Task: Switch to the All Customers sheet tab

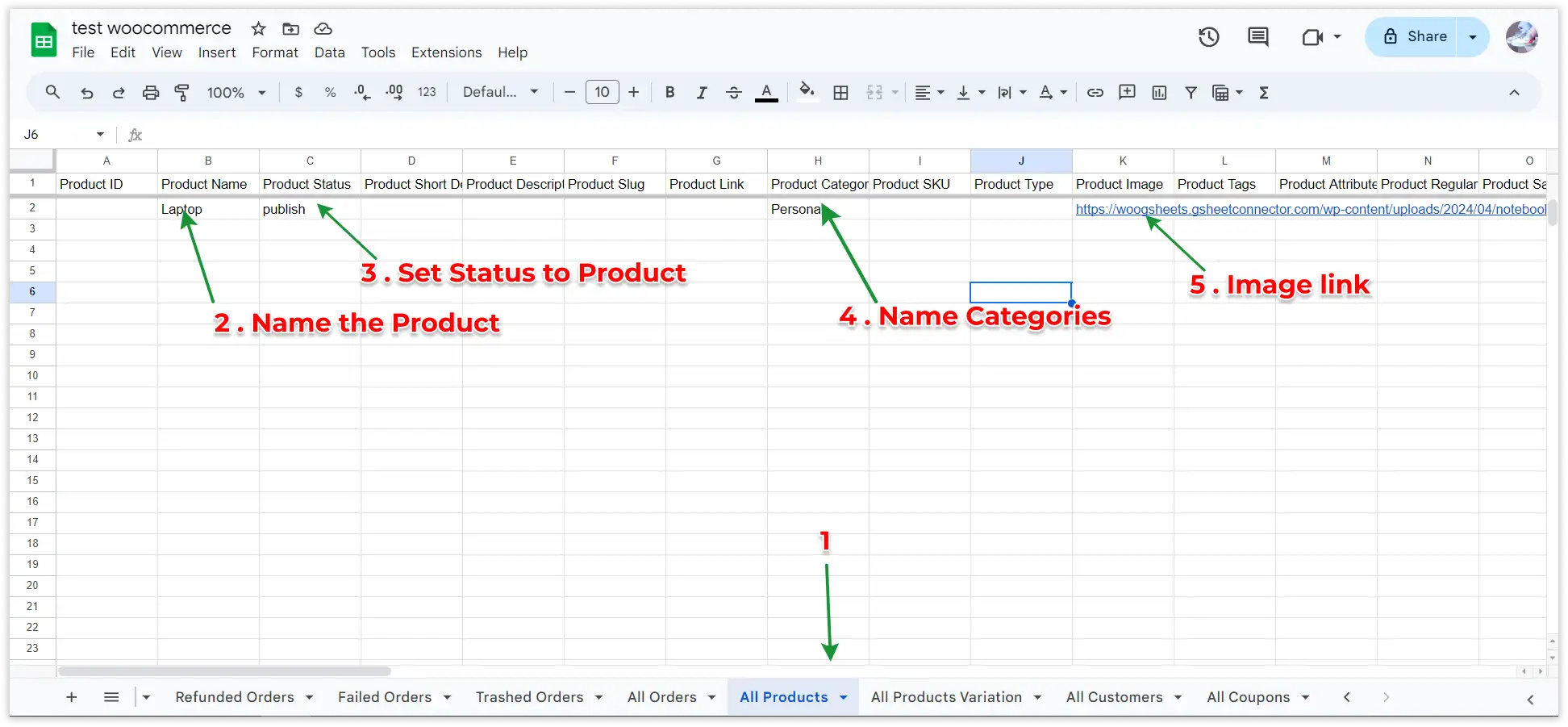Action: 1114,697
